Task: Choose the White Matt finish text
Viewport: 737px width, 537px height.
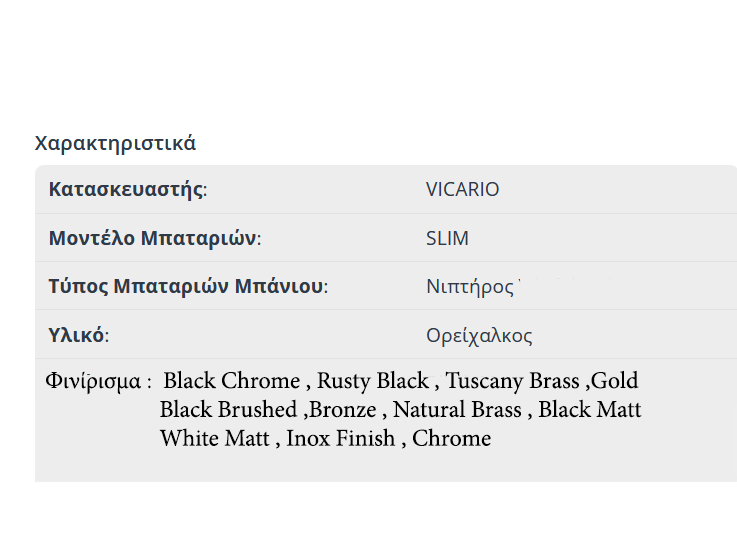Action: coord(215,438)
